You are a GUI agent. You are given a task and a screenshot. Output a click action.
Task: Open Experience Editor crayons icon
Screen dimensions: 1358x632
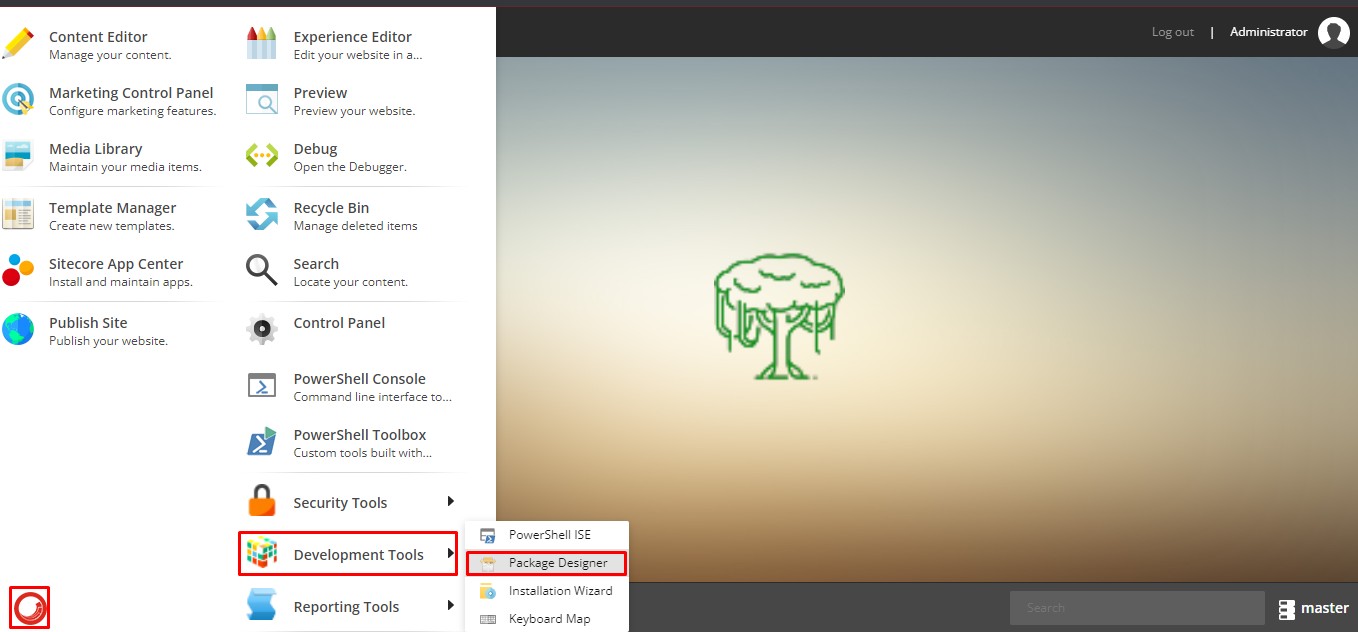click(262, 45)
